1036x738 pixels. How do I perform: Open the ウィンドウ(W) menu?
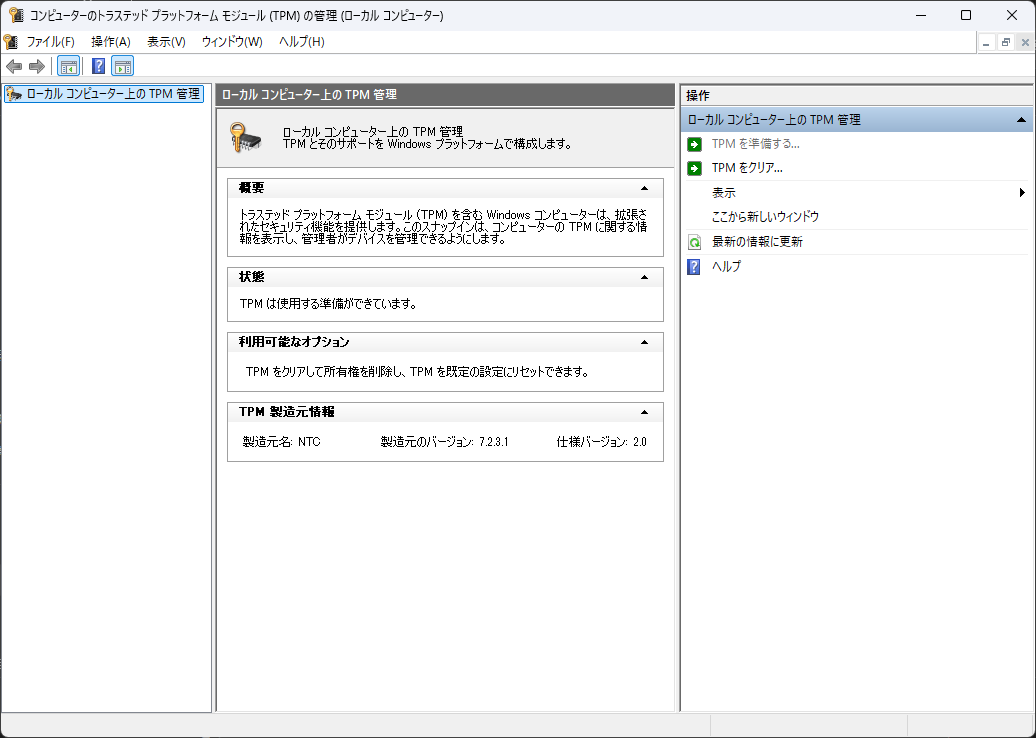232,42
